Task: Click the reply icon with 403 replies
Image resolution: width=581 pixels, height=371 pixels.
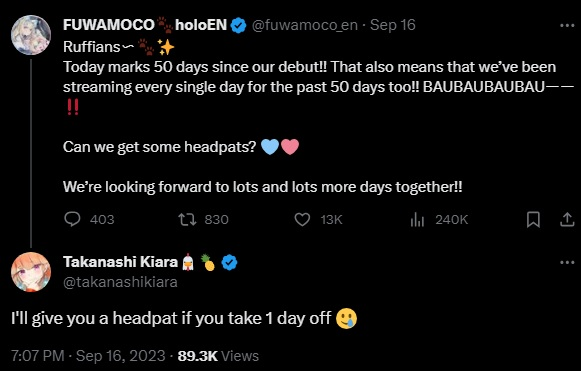Action: click(x=72, y=219)
